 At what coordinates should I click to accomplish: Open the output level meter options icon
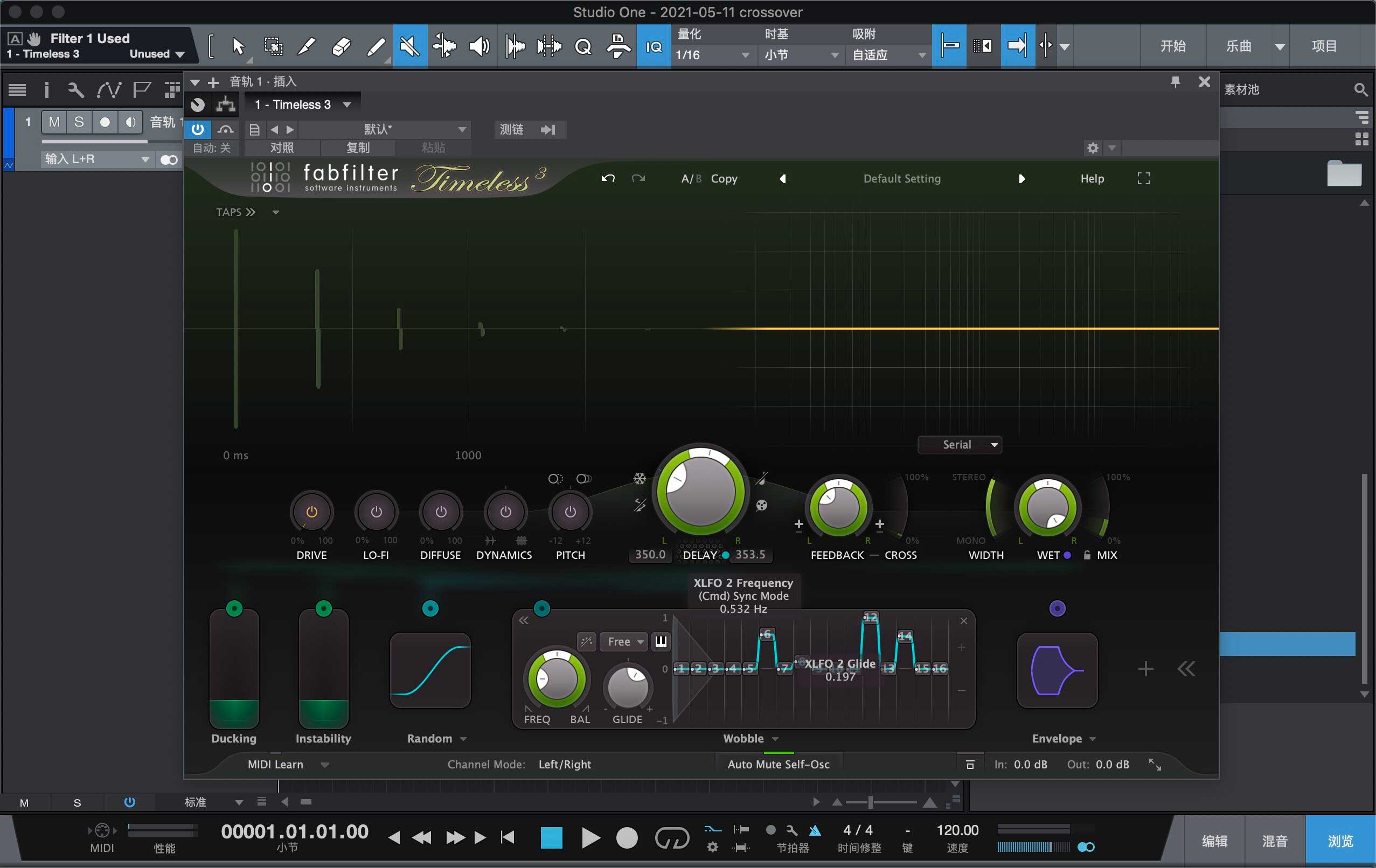pos(970,764)
